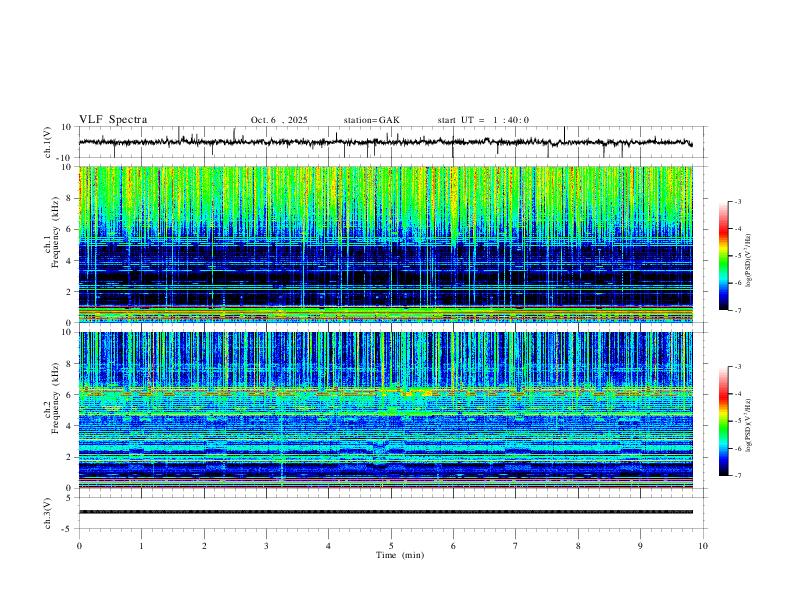Click the ch.2 colorbar label 'log(PSD)(V²/Hz)'

coord(749,425)
